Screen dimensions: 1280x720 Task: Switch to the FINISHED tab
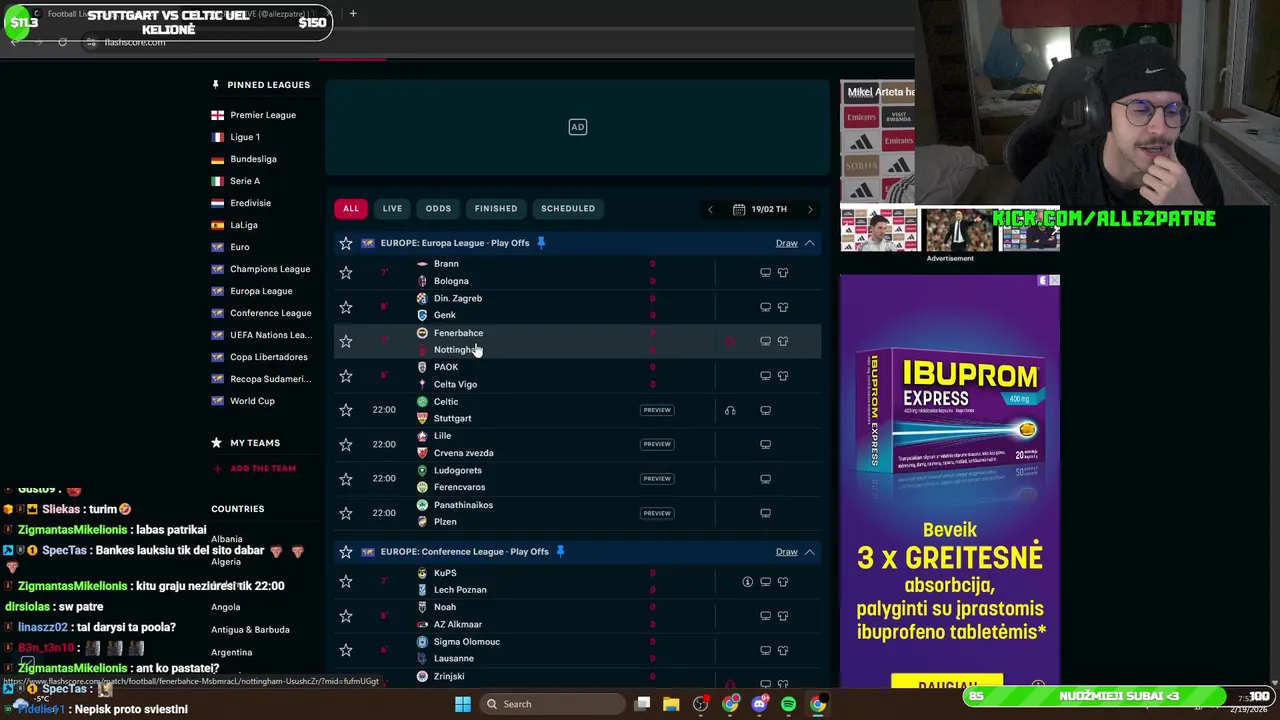(496, 209)
